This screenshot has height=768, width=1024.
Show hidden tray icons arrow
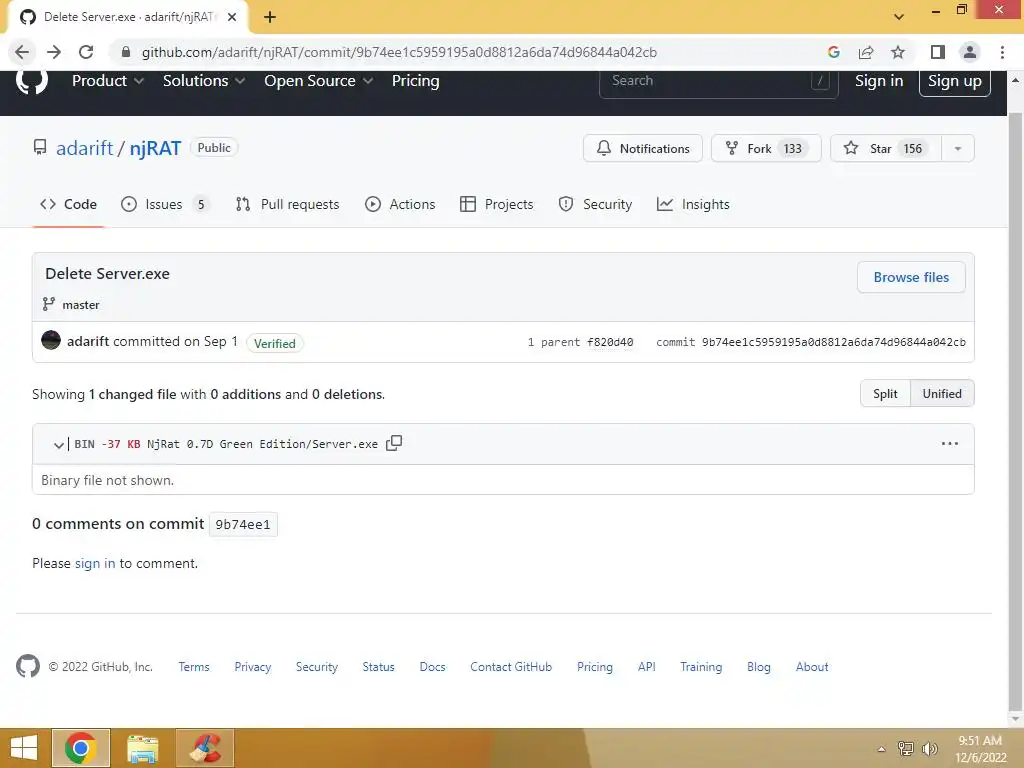882,749
